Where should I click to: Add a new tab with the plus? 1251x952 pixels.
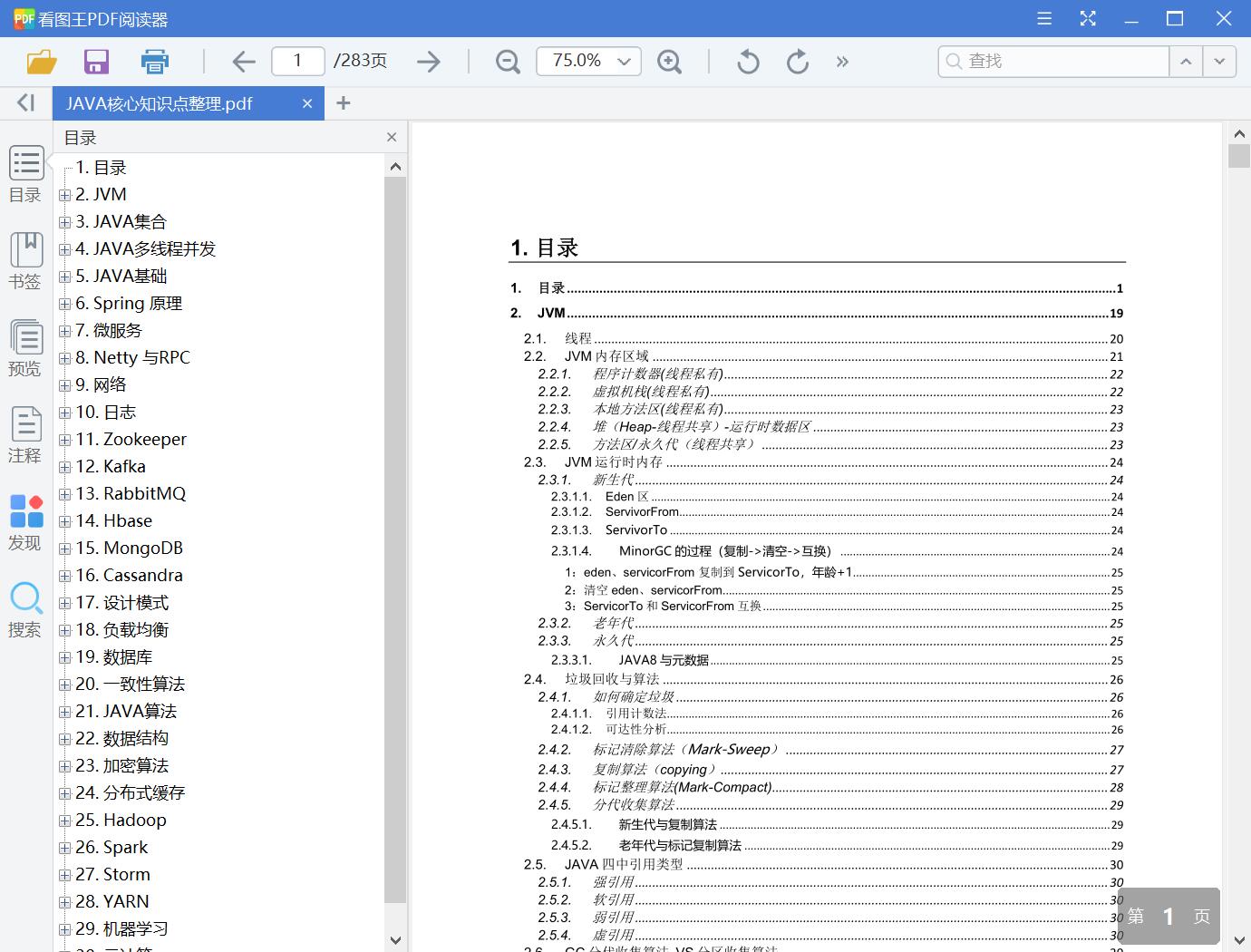tap(343, 103)
